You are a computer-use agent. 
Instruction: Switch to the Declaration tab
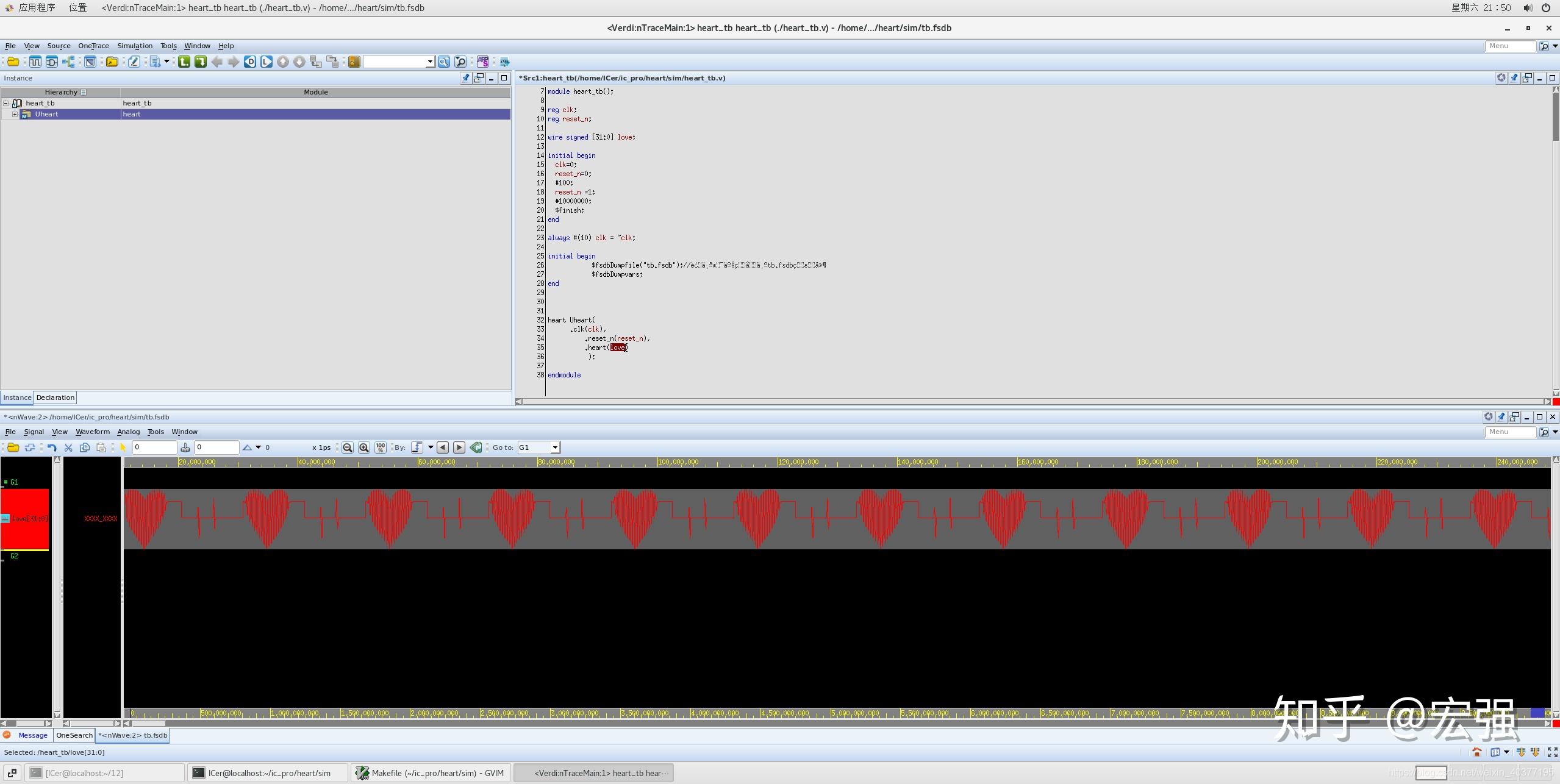pos(55,397)
